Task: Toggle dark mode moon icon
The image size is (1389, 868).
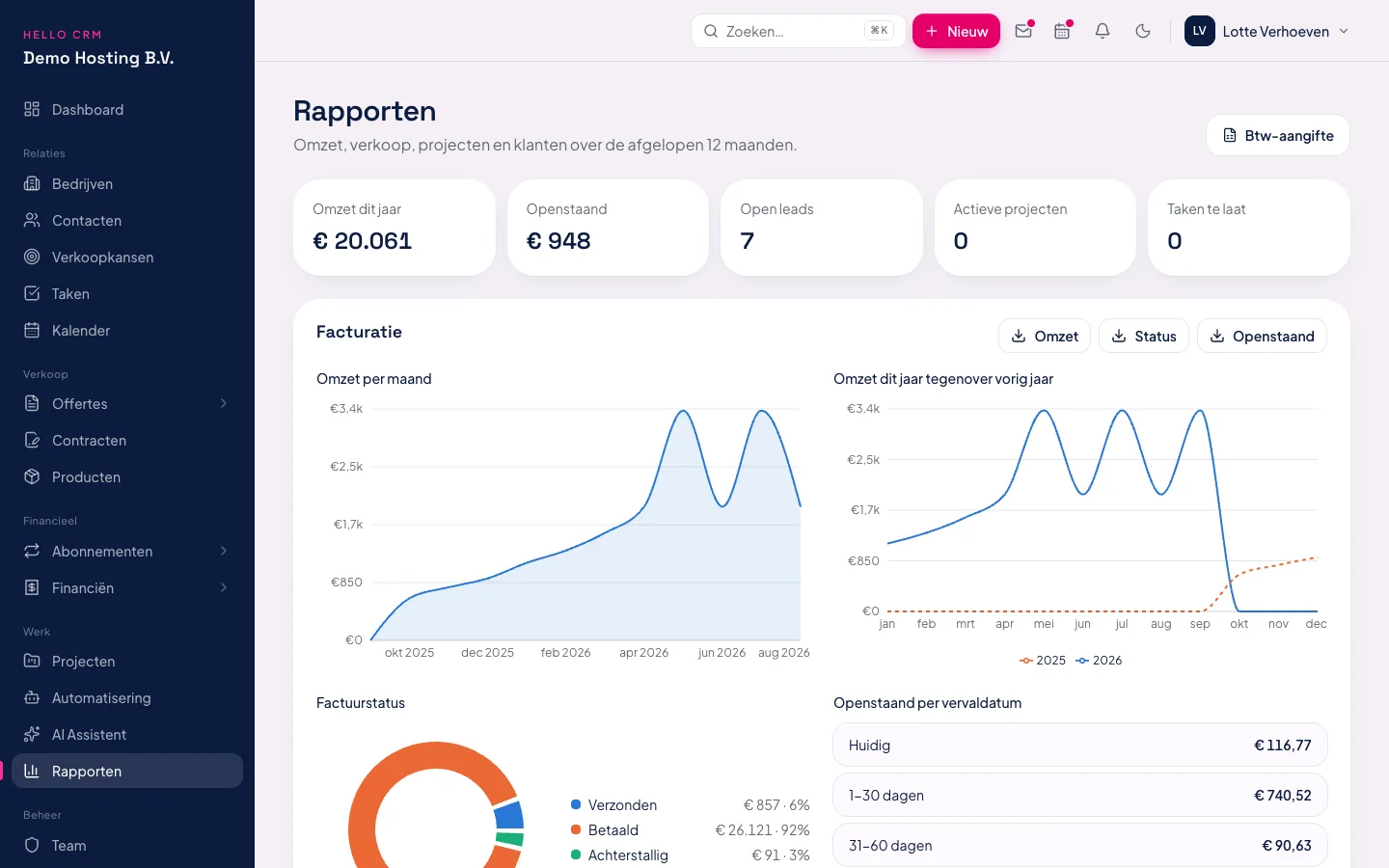Action: (x=1143, y=31)
